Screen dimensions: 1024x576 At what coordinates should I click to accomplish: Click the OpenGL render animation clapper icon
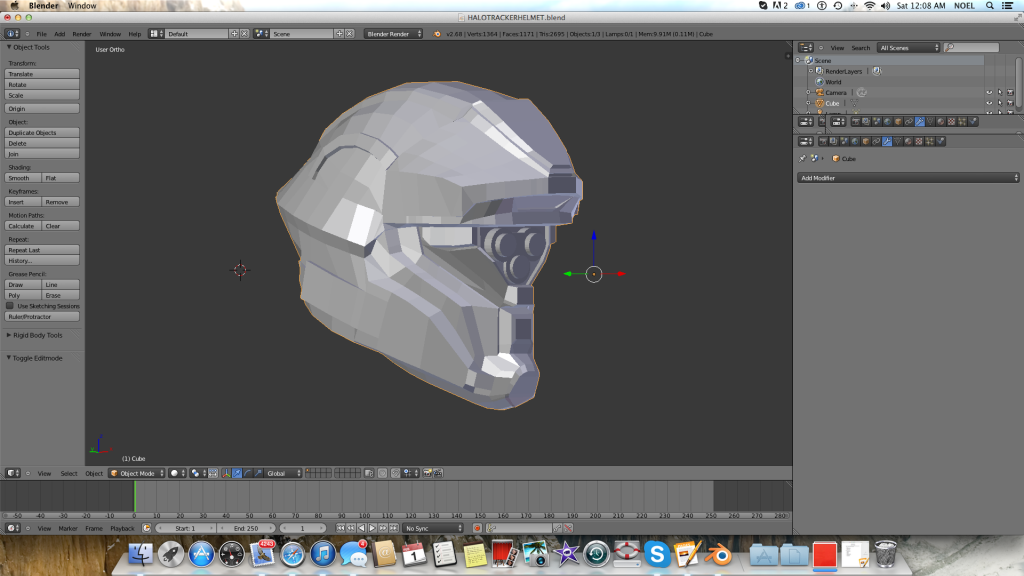coord(438,473)
